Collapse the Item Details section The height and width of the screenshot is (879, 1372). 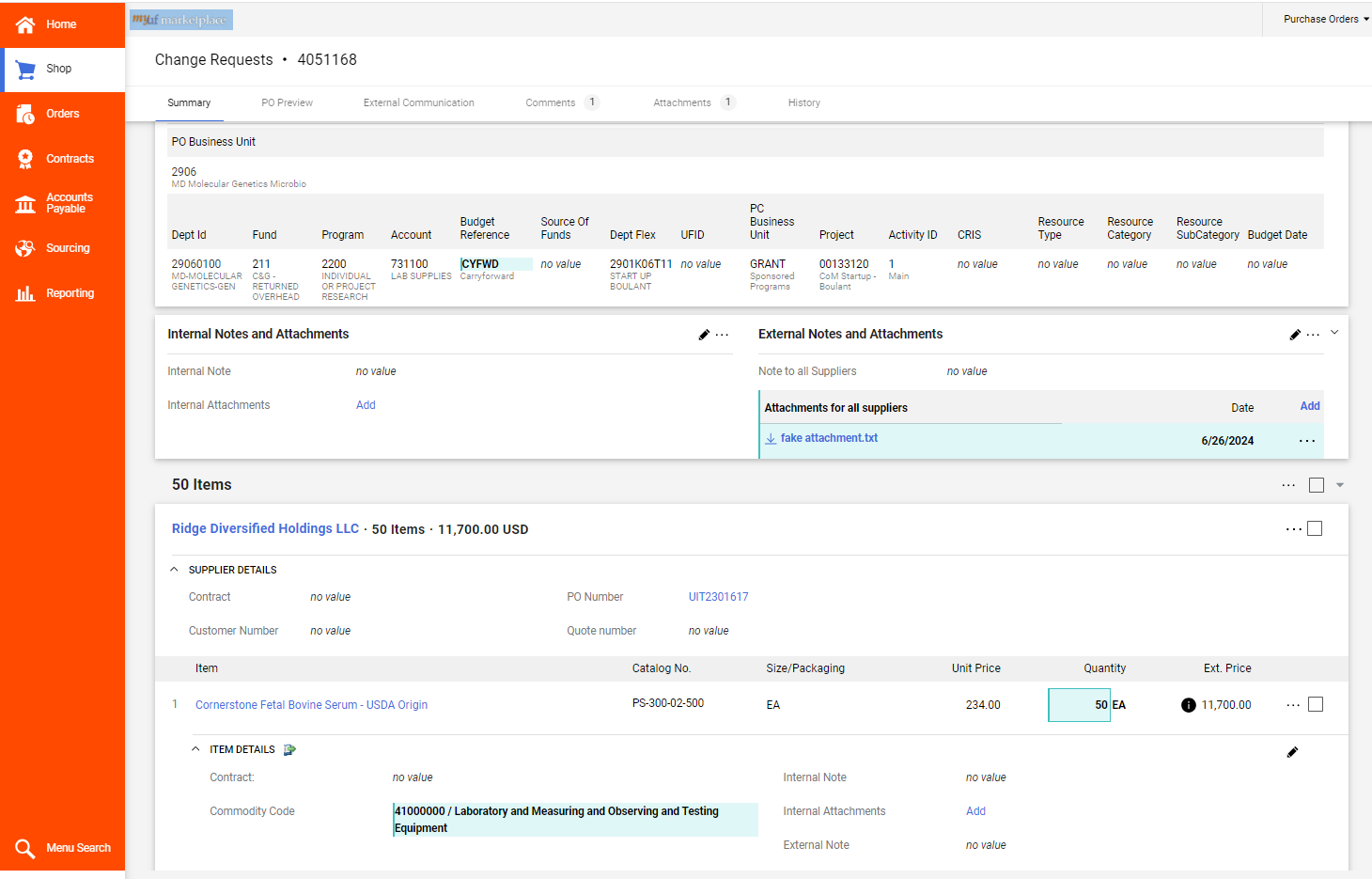click(x=195, y=749)
